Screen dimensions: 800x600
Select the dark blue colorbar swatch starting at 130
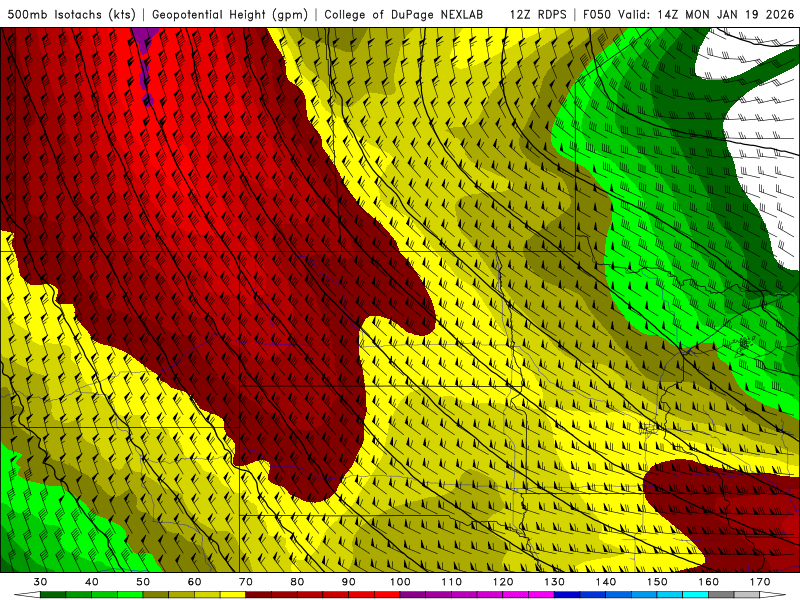pos(567,595)
